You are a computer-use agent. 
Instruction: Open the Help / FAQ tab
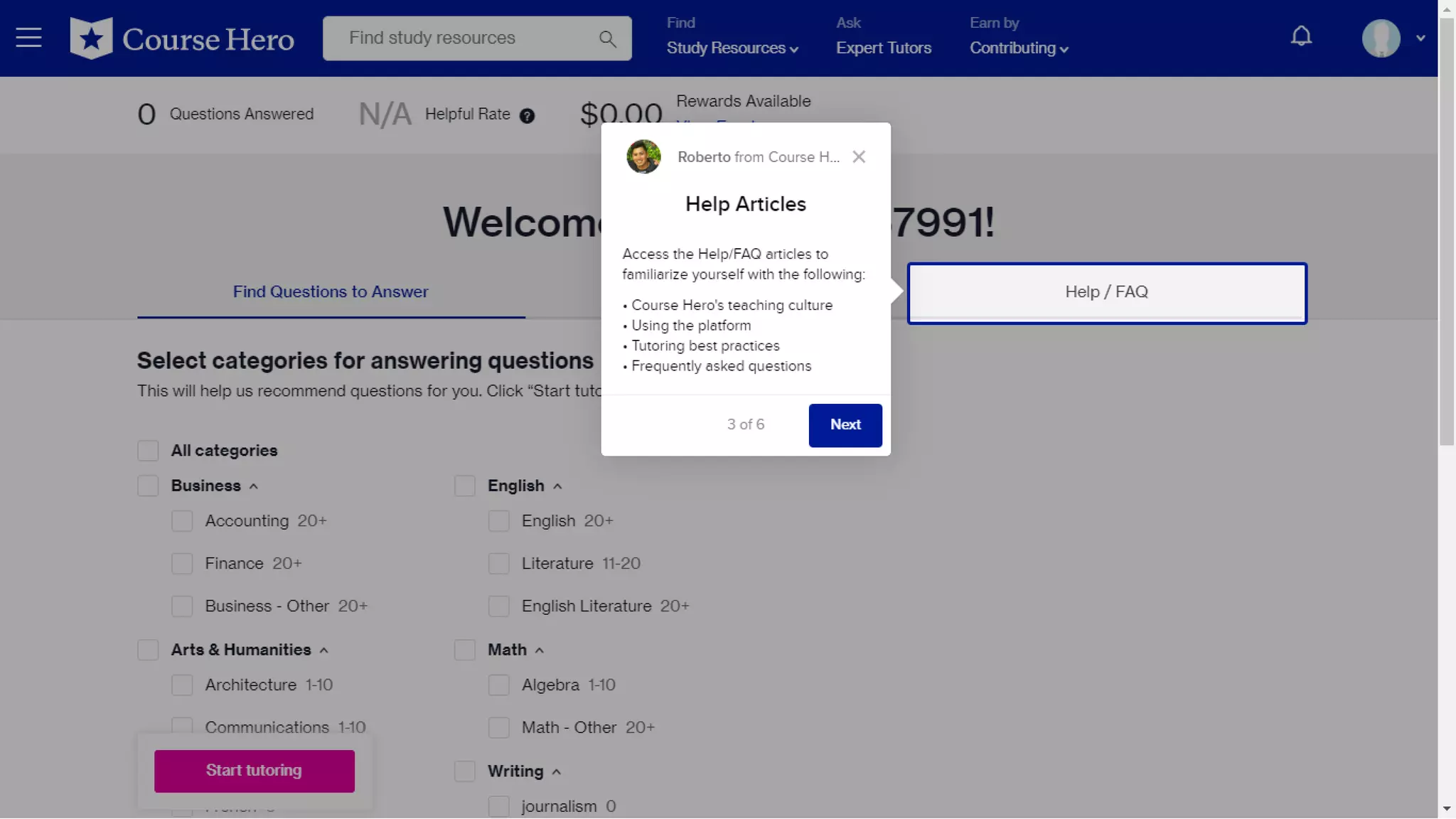point(1106,292)
